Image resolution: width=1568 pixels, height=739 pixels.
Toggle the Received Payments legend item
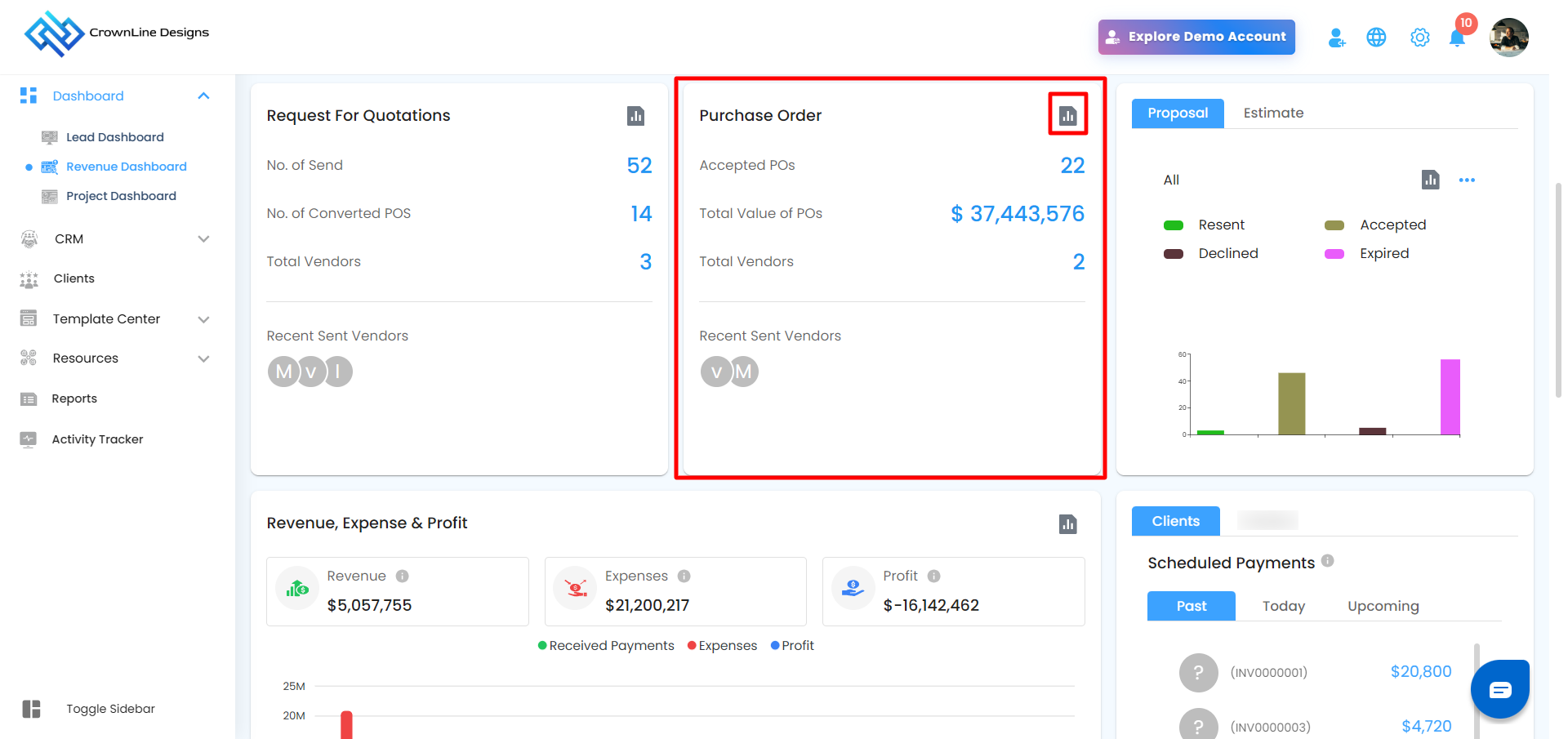[606, 646]
